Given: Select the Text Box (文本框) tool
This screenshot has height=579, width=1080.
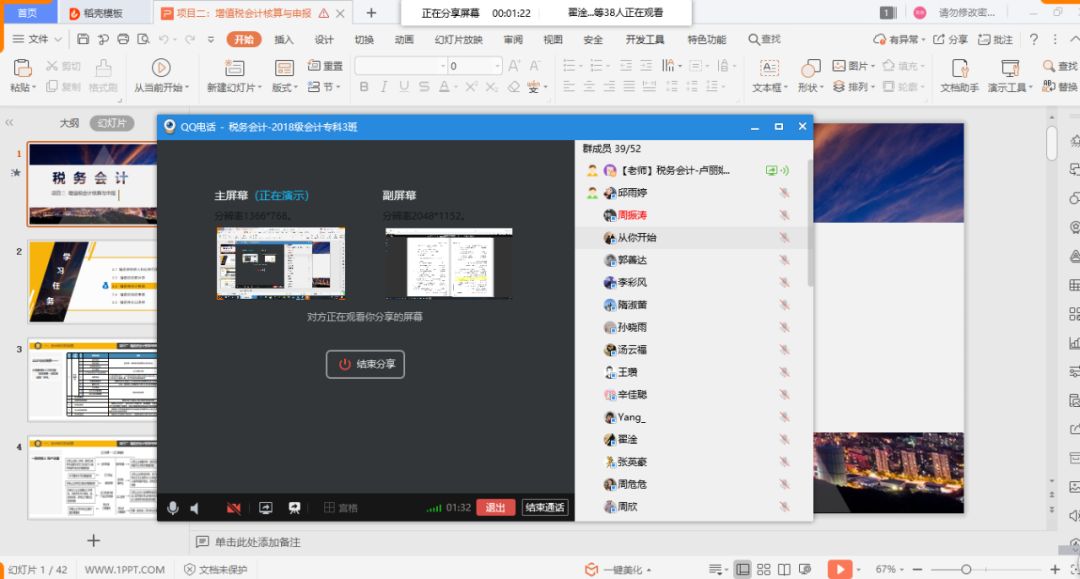Looking at the screenshot, I should [768, 75].
